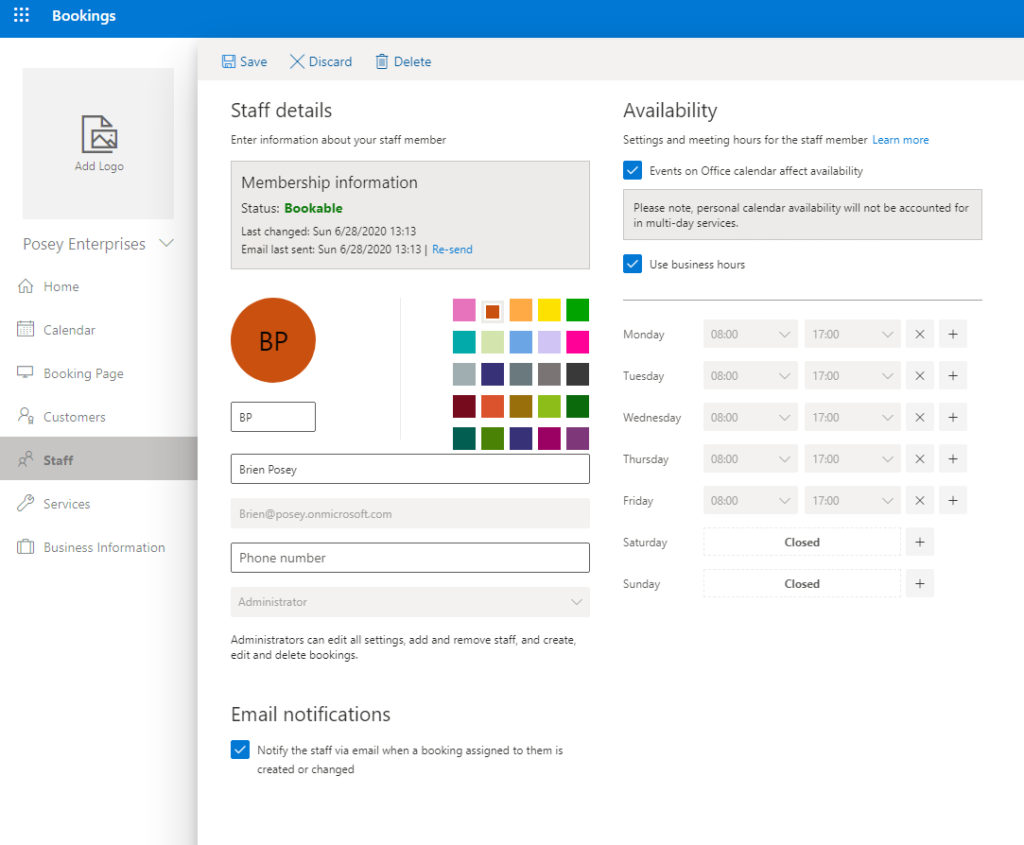The width and height of the screenshot is (1024, 845).
Task: Go to Home in the sidebar
Action: click(x=99, y=286)
